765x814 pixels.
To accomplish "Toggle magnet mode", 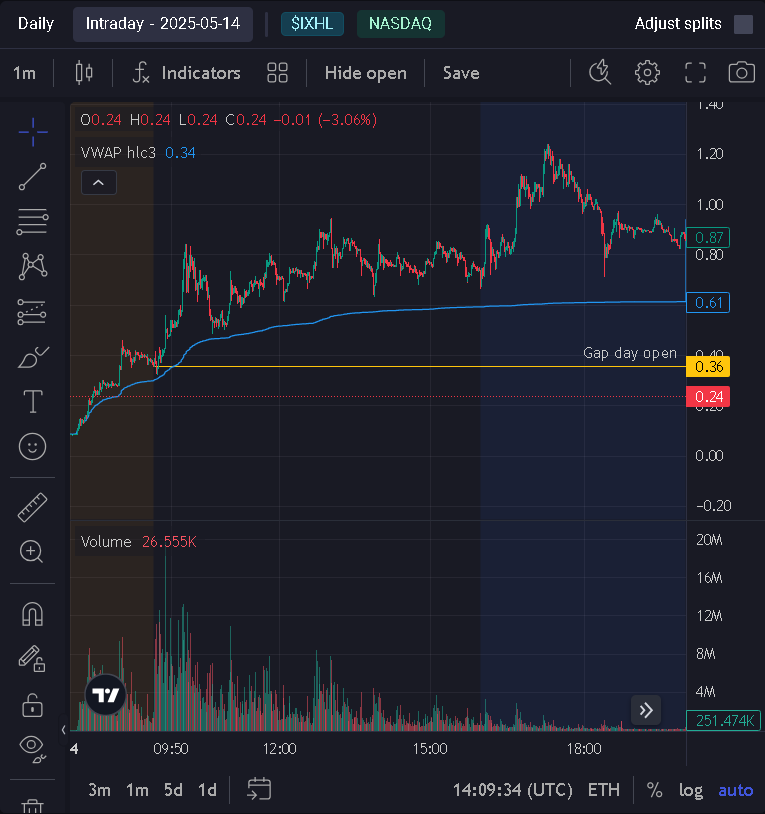I will (x=33, y=614).
